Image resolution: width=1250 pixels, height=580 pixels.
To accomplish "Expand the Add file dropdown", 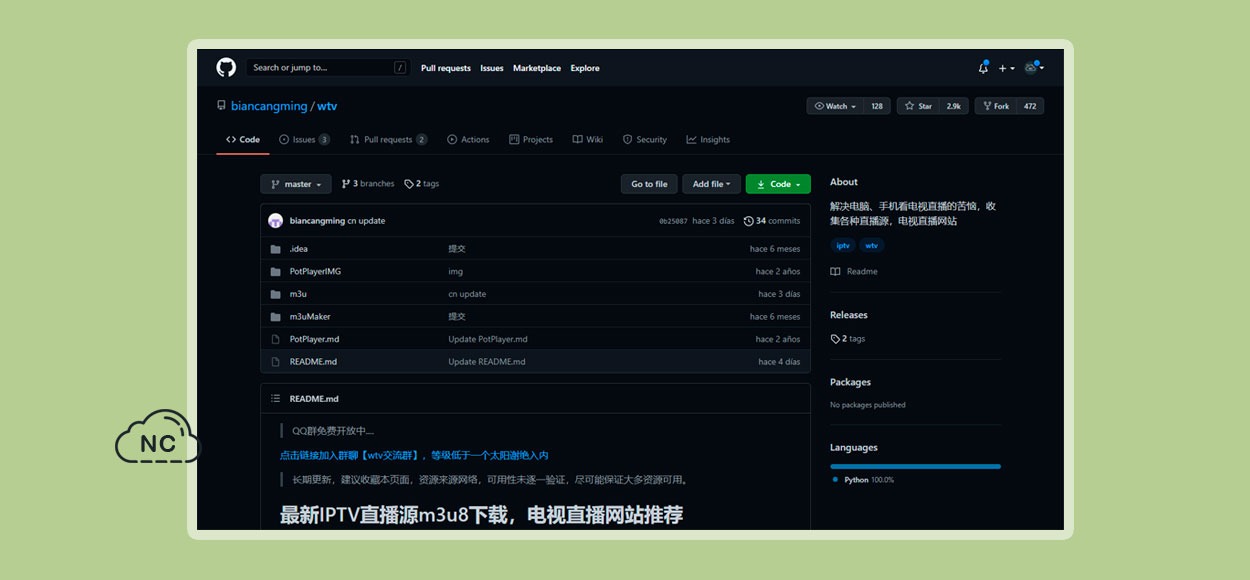I will click(x=712, y=184).
